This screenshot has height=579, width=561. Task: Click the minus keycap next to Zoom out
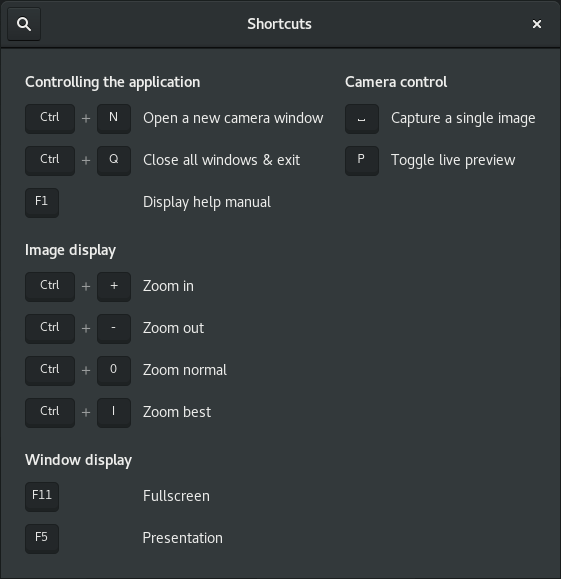click(114, 329)
